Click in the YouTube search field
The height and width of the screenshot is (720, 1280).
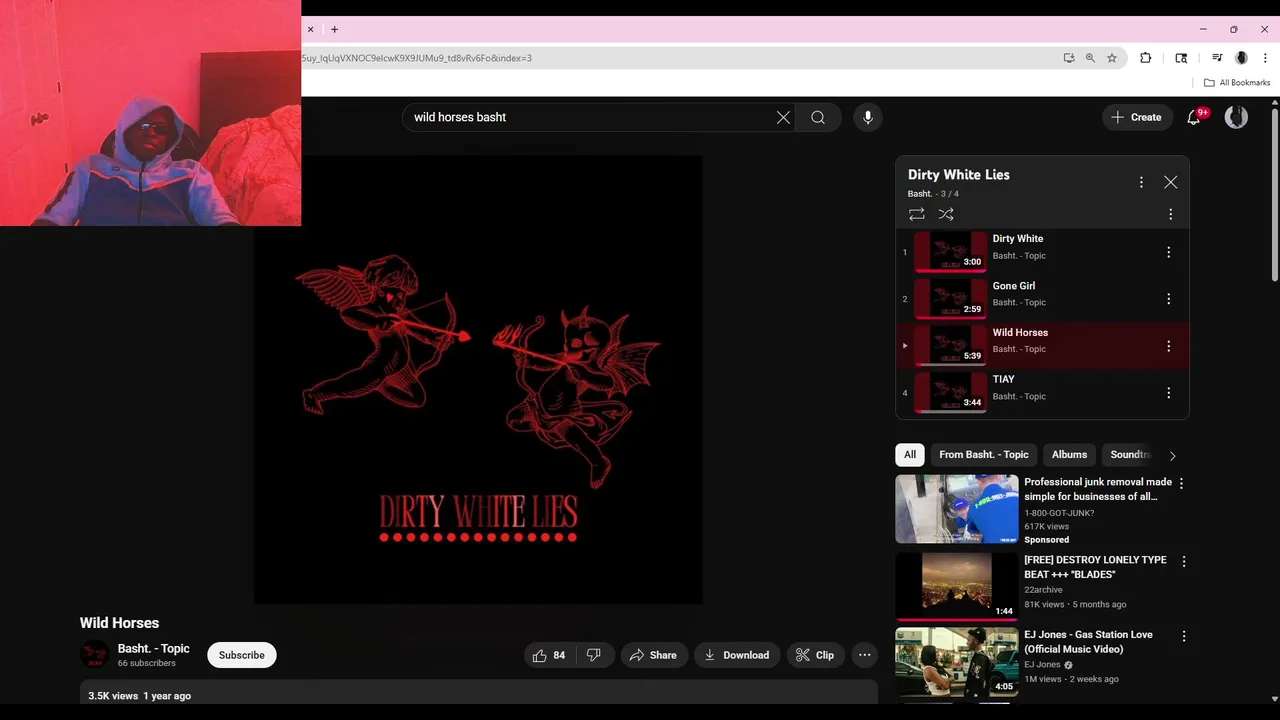(x=590, y=117)
